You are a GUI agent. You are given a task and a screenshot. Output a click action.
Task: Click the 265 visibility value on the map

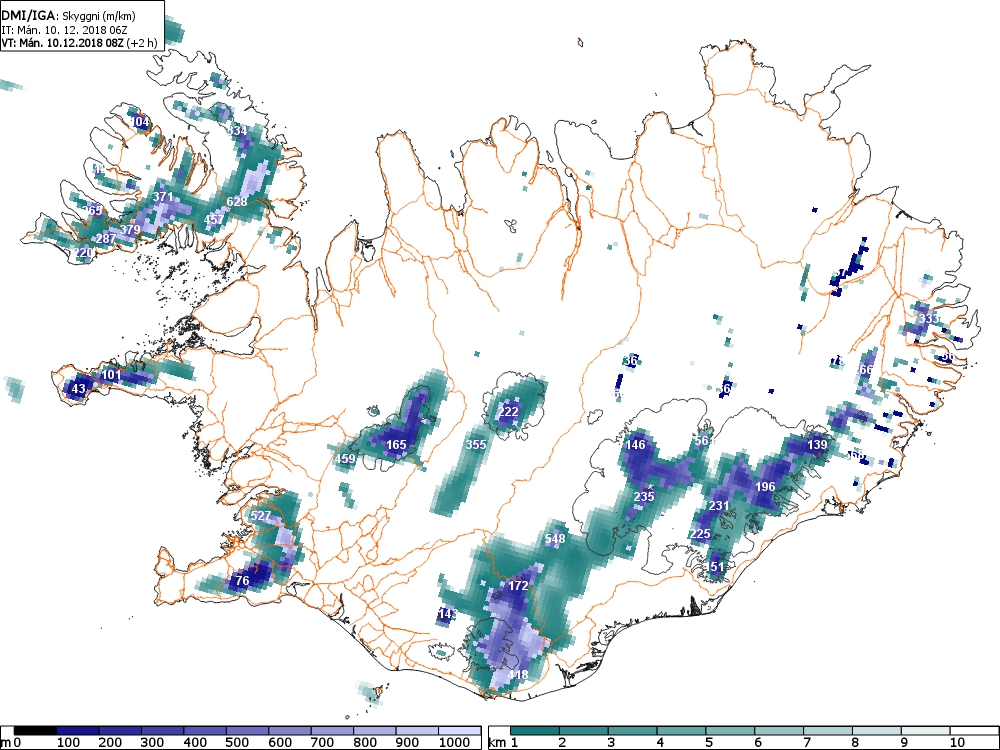click(x=92, y=210)
